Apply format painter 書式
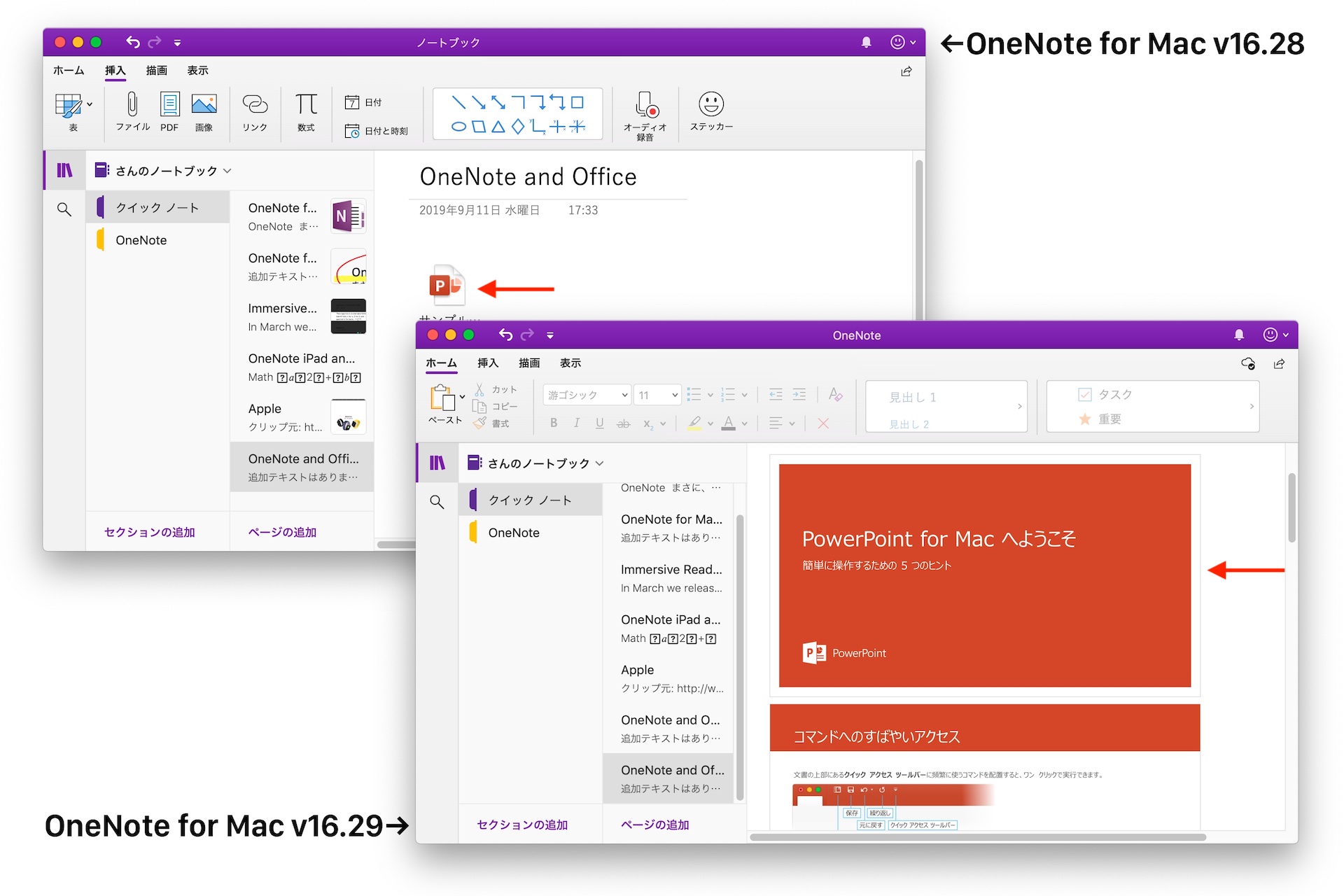The width and height of the screenshot is (1344, 896). [491, 423]
